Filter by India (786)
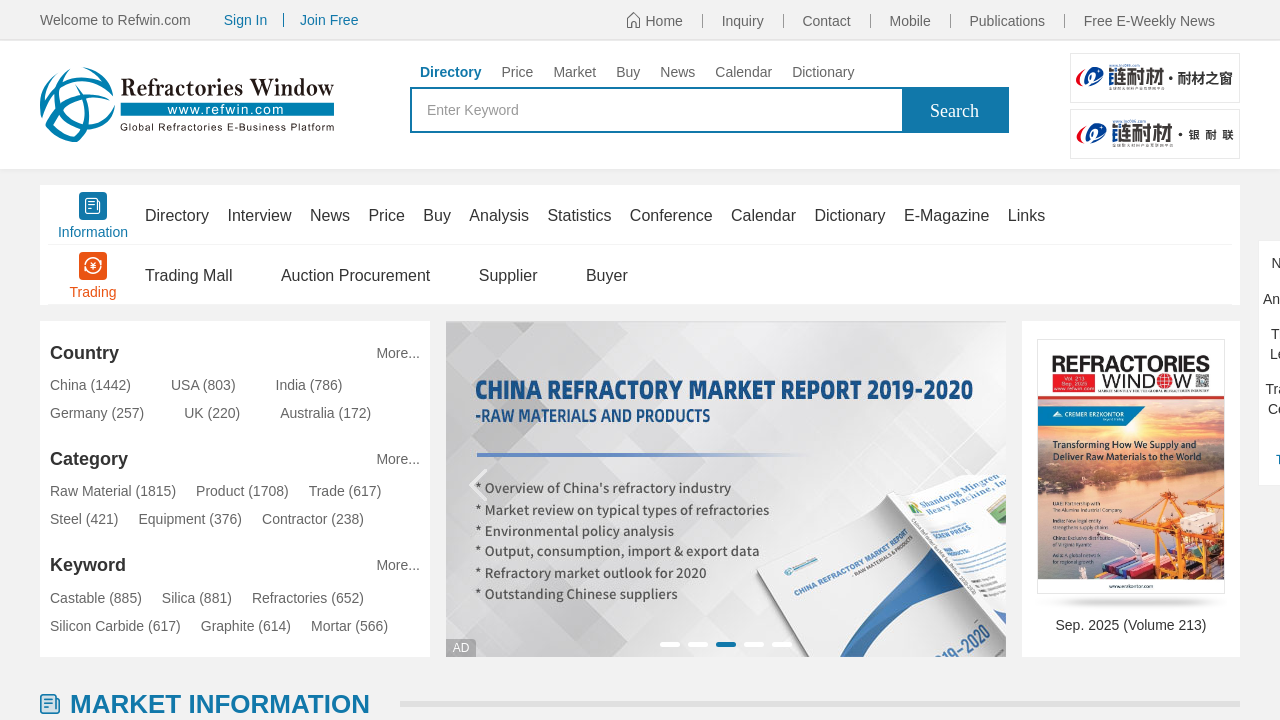 pyautogui.click(x=309, y=385)
